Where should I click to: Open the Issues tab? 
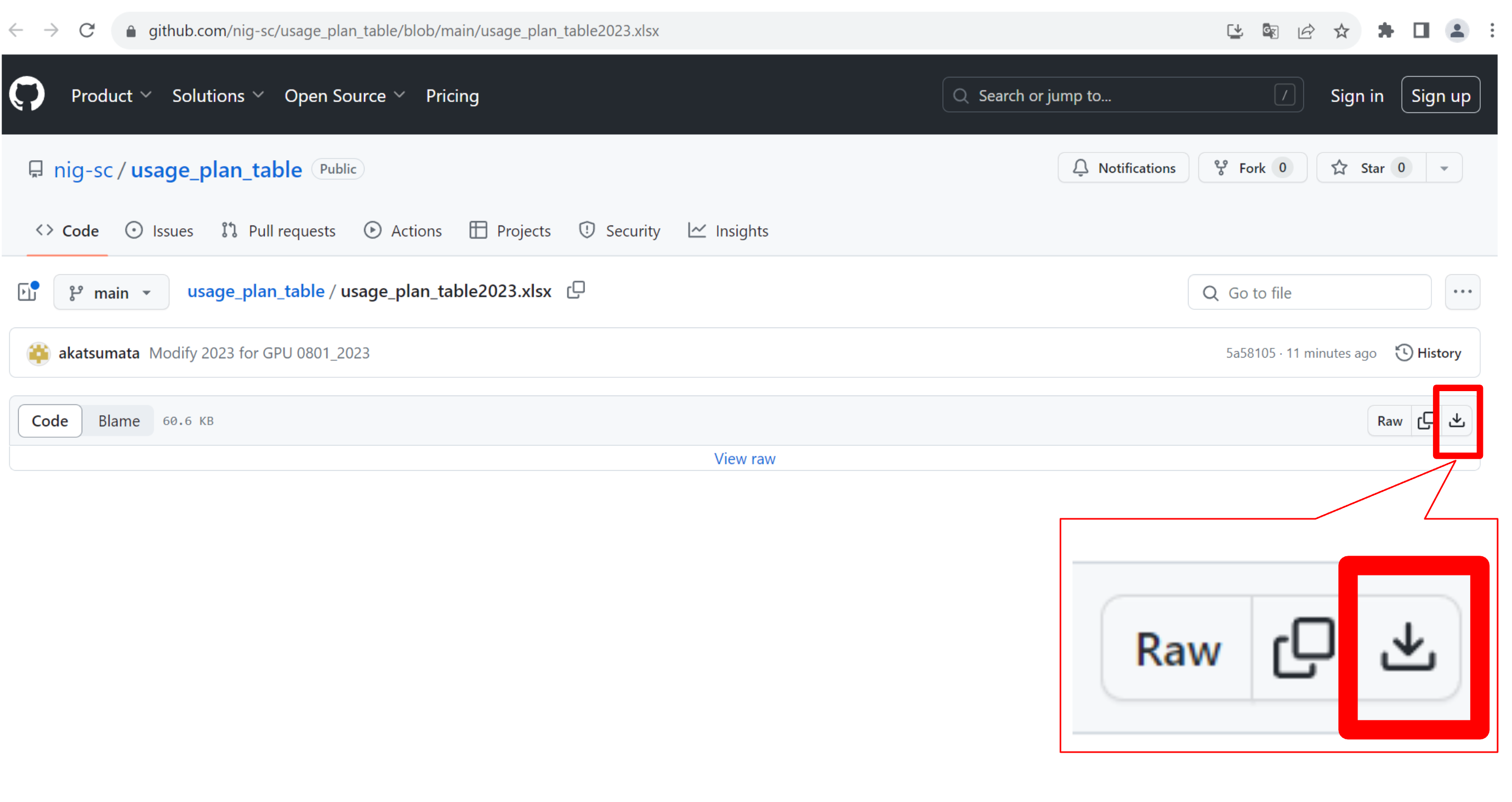159,231
